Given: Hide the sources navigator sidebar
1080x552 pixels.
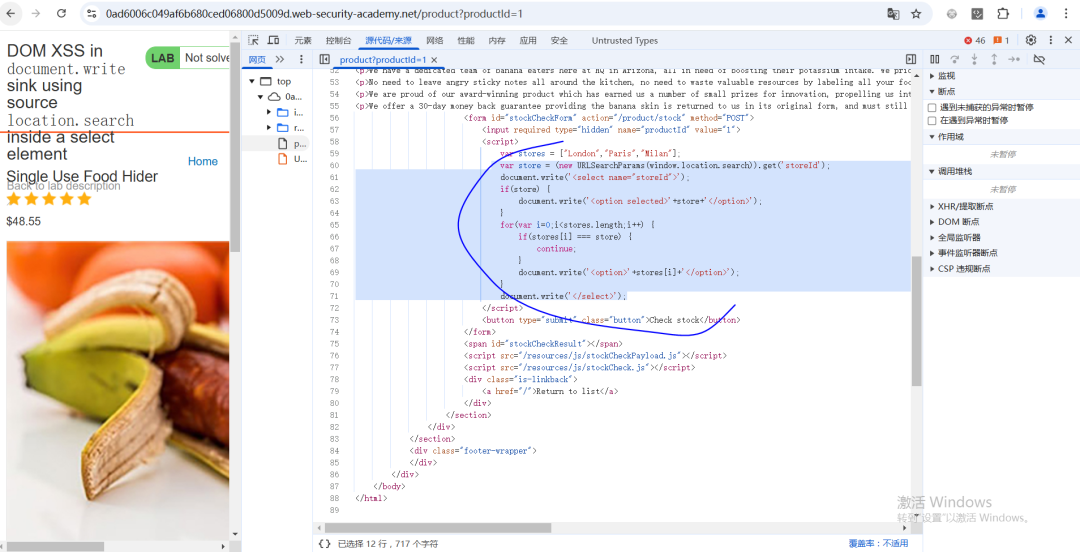Looking at the screenshot, I should [x=324, y=60].
